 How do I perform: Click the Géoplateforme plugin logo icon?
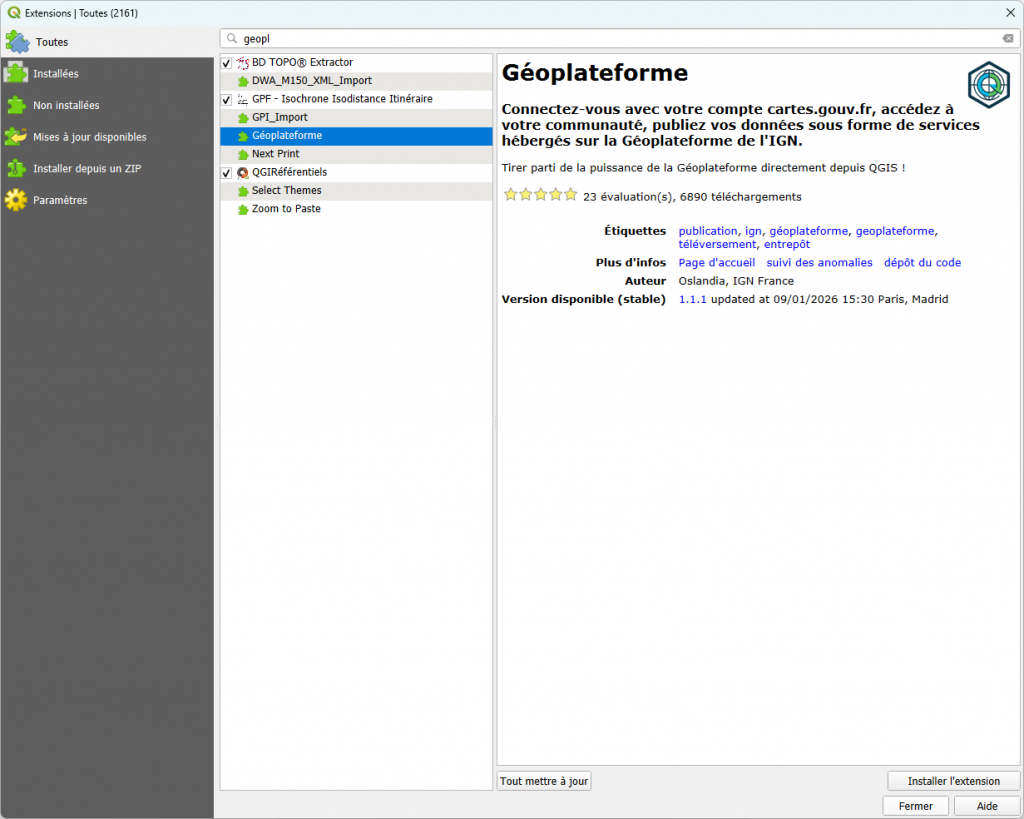pyautogui.click(x=988, y=83)
